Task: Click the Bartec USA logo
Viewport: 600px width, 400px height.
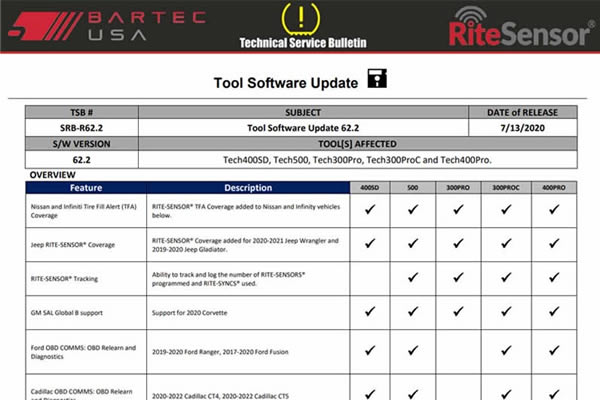Action: [x=108, y=26]
